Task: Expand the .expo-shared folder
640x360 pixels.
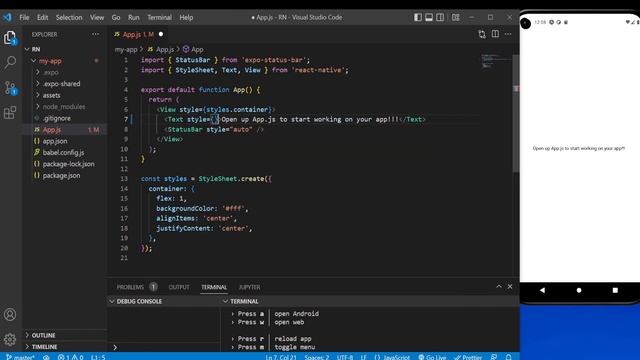Action: 64,84
